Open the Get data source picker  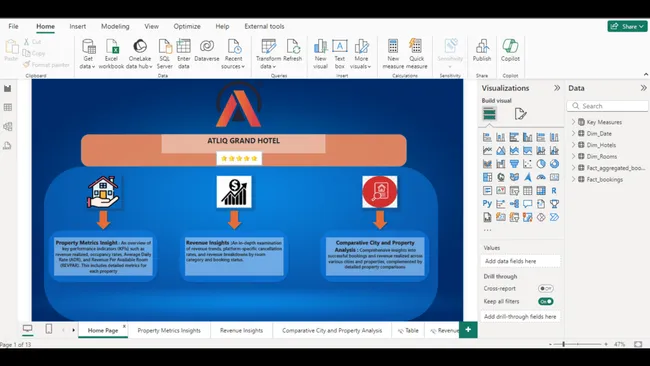click(x=88, y=54)
